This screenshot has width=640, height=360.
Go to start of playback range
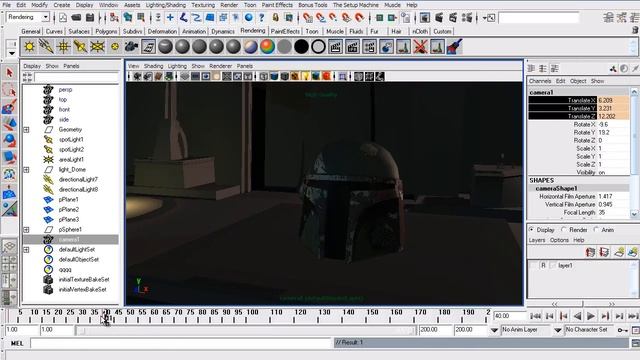pyautogui.click(x=535, y=316)
